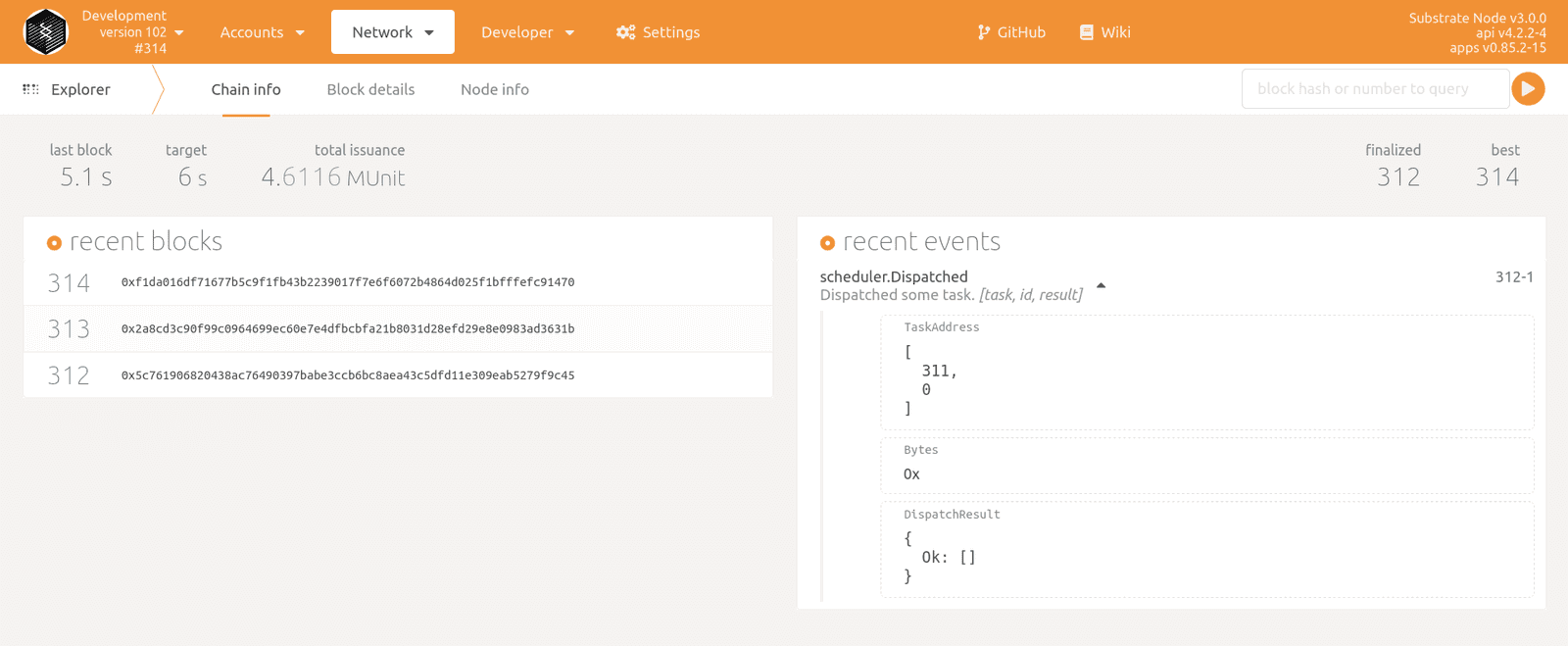Click the Explorer grid icon
The image size is (1568, 646).
point(31,89)
